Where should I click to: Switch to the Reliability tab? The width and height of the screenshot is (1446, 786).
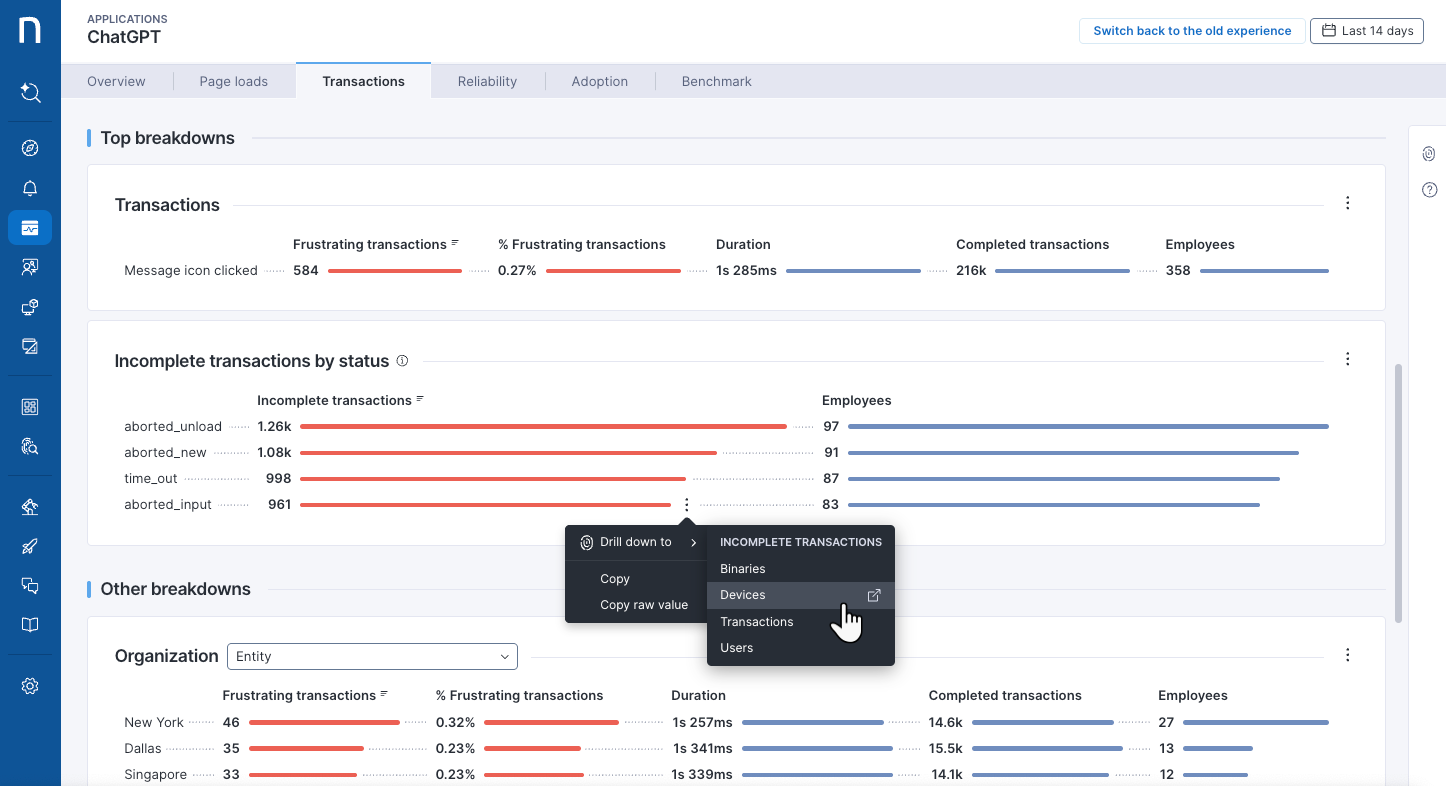pos(487,82)
